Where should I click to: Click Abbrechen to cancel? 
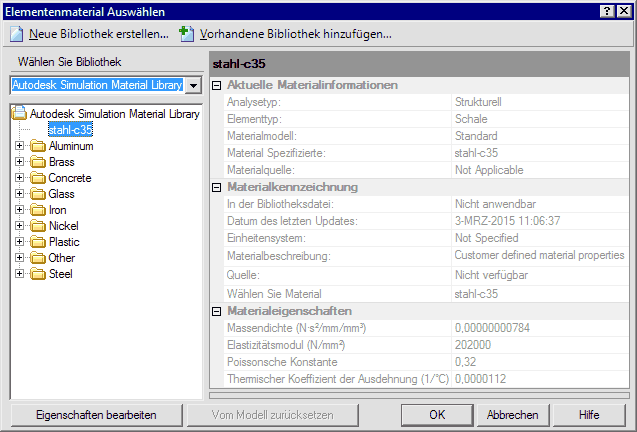click(x=512, y=414)
